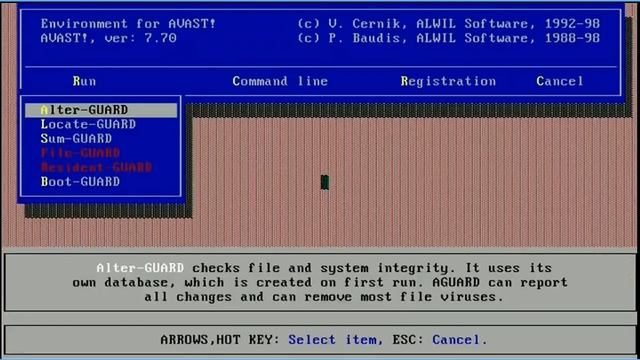Choose Boot-GUARD from the Run list

tap(80, 182)
